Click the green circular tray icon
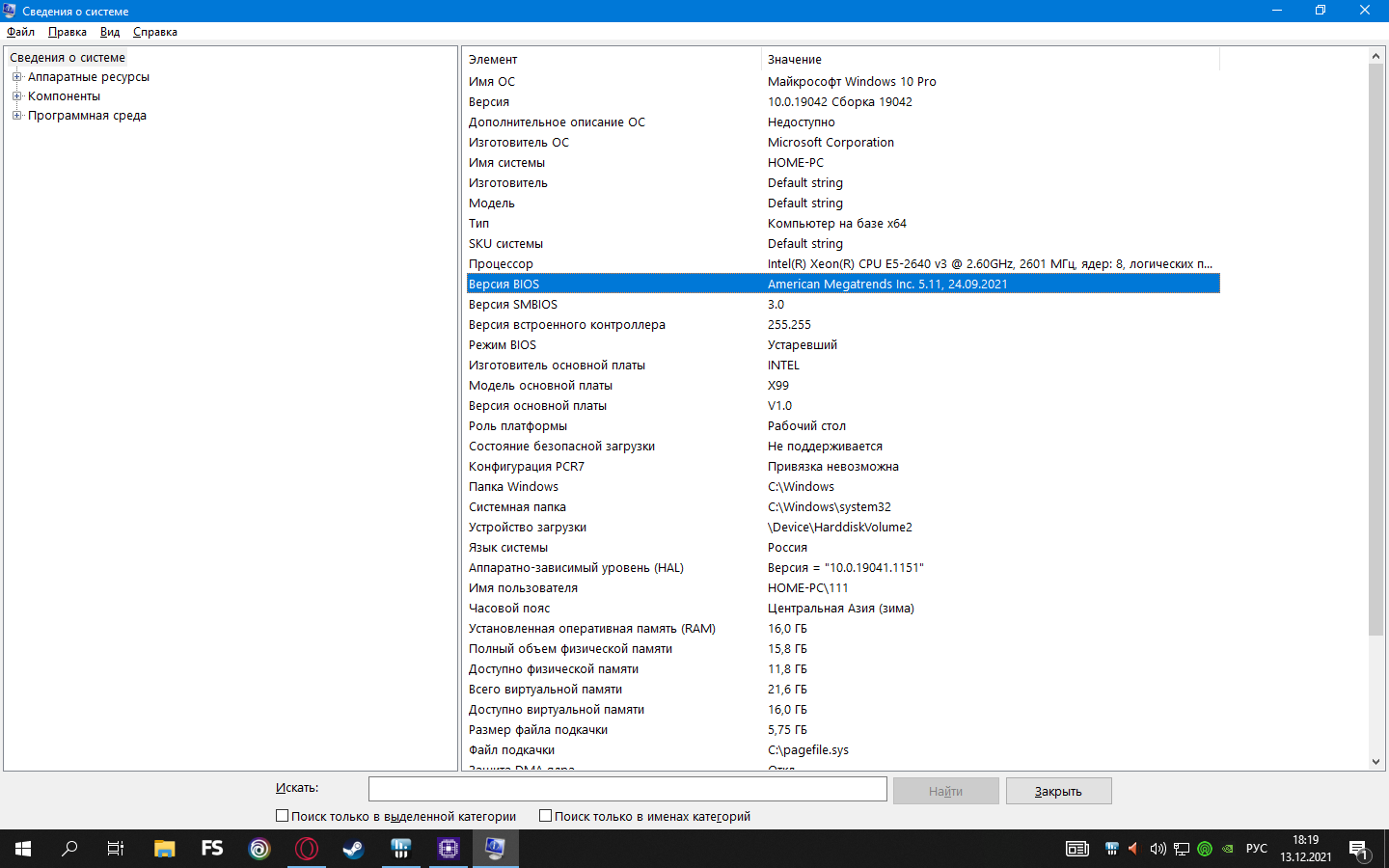Viewport: 1389px width, 868px height. coord(1205,849)
